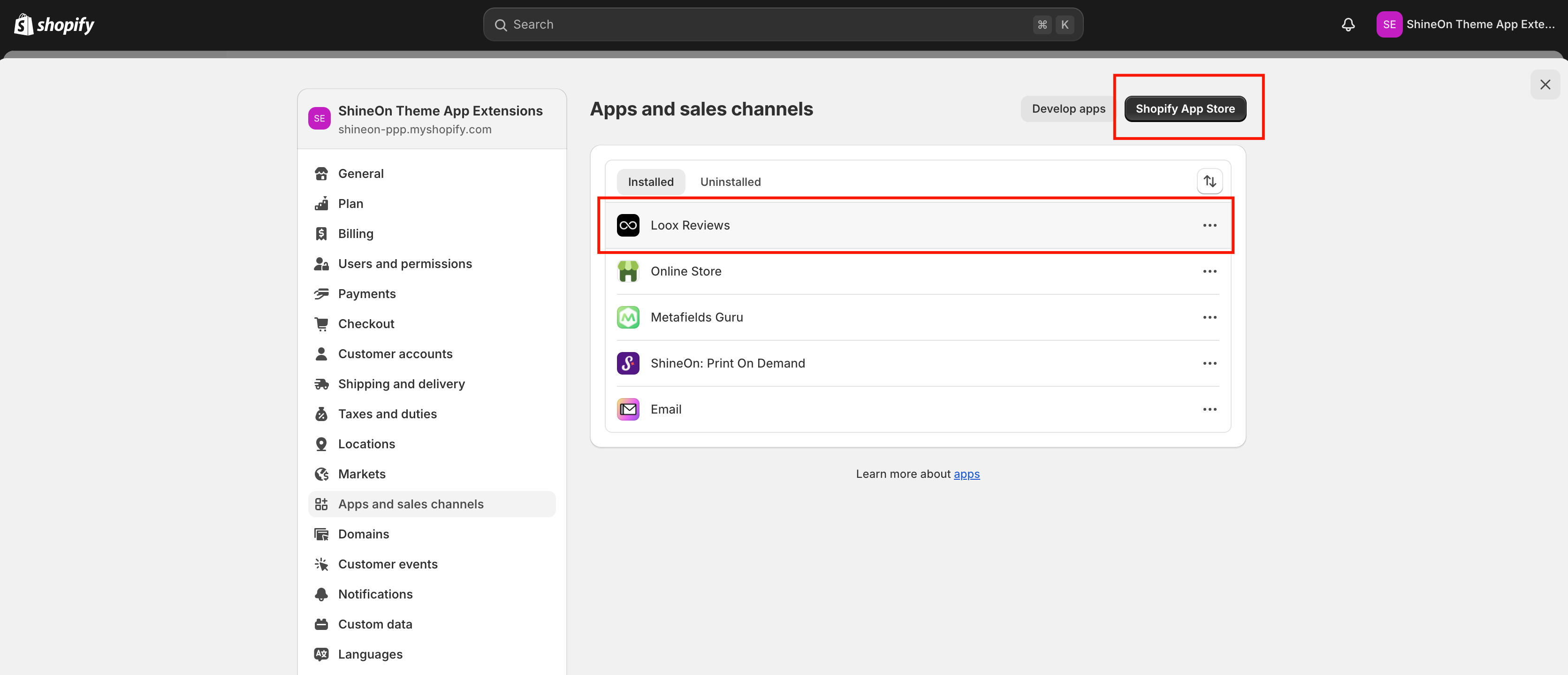Open Shipping and delivery settings
1568x675 pixels.
click(x=432, y=384)
